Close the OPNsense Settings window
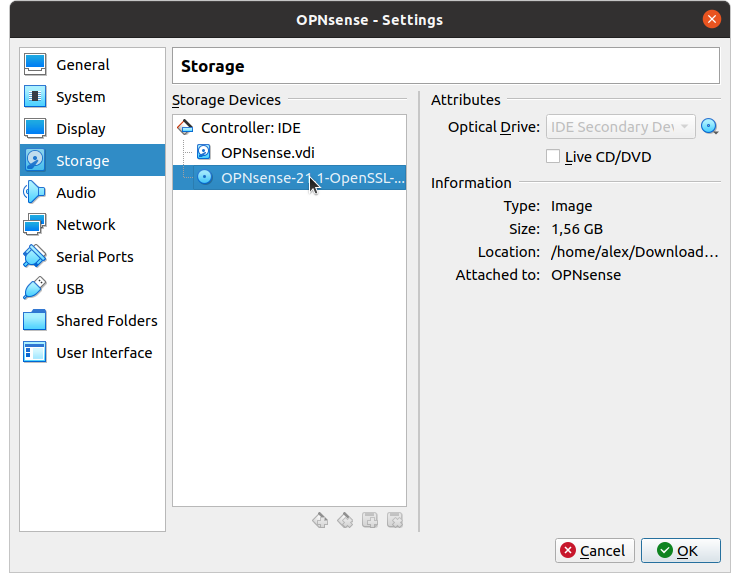The image size is (740, 582). click(712, 19)
